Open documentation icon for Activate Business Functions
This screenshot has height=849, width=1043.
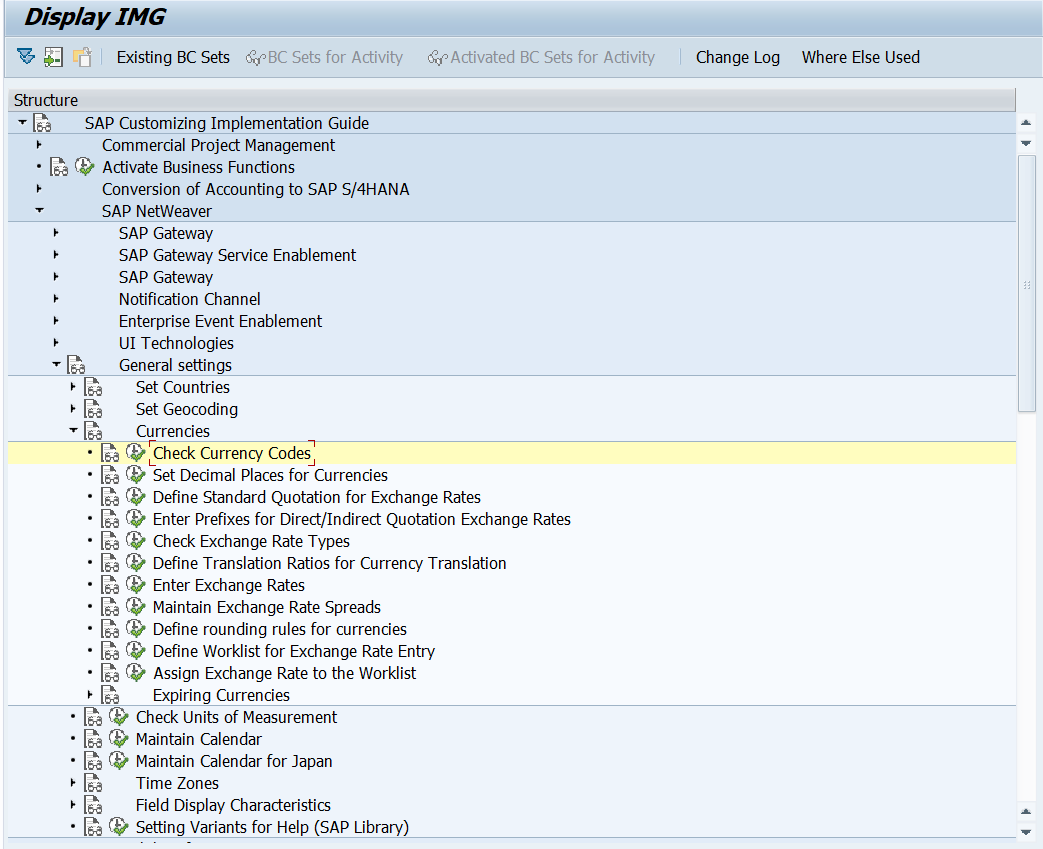tap(59, 167)
